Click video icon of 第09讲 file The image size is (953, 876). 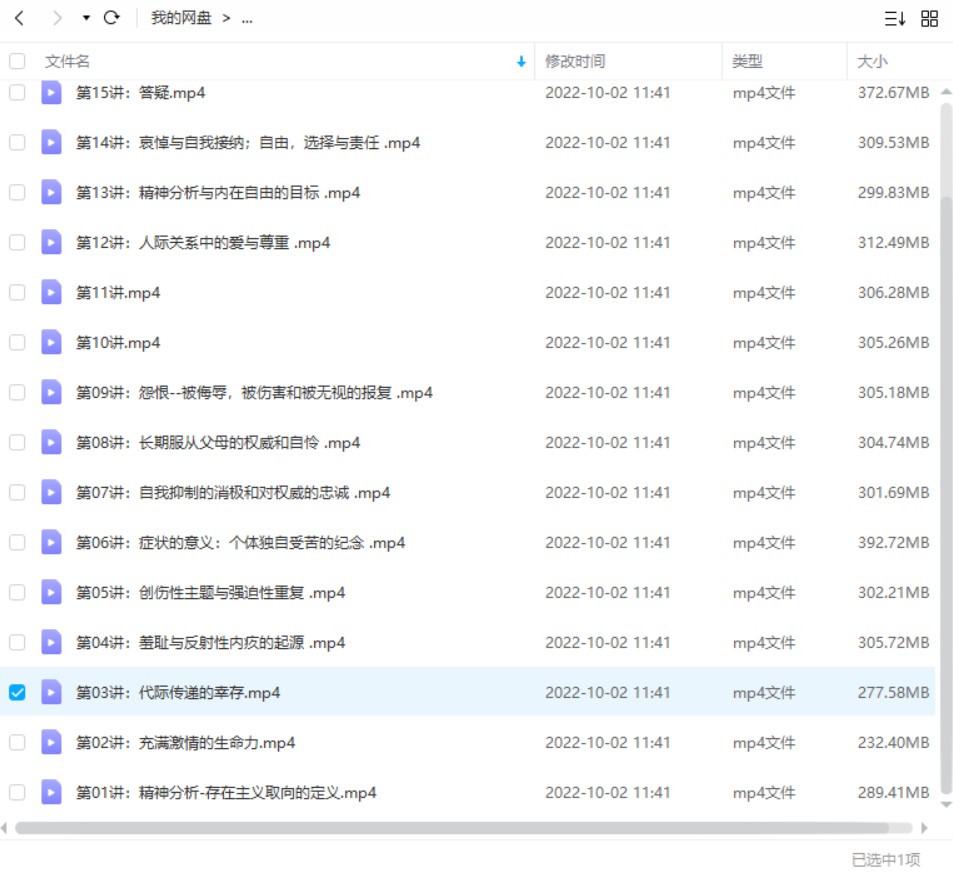click(x=51, y=392)
